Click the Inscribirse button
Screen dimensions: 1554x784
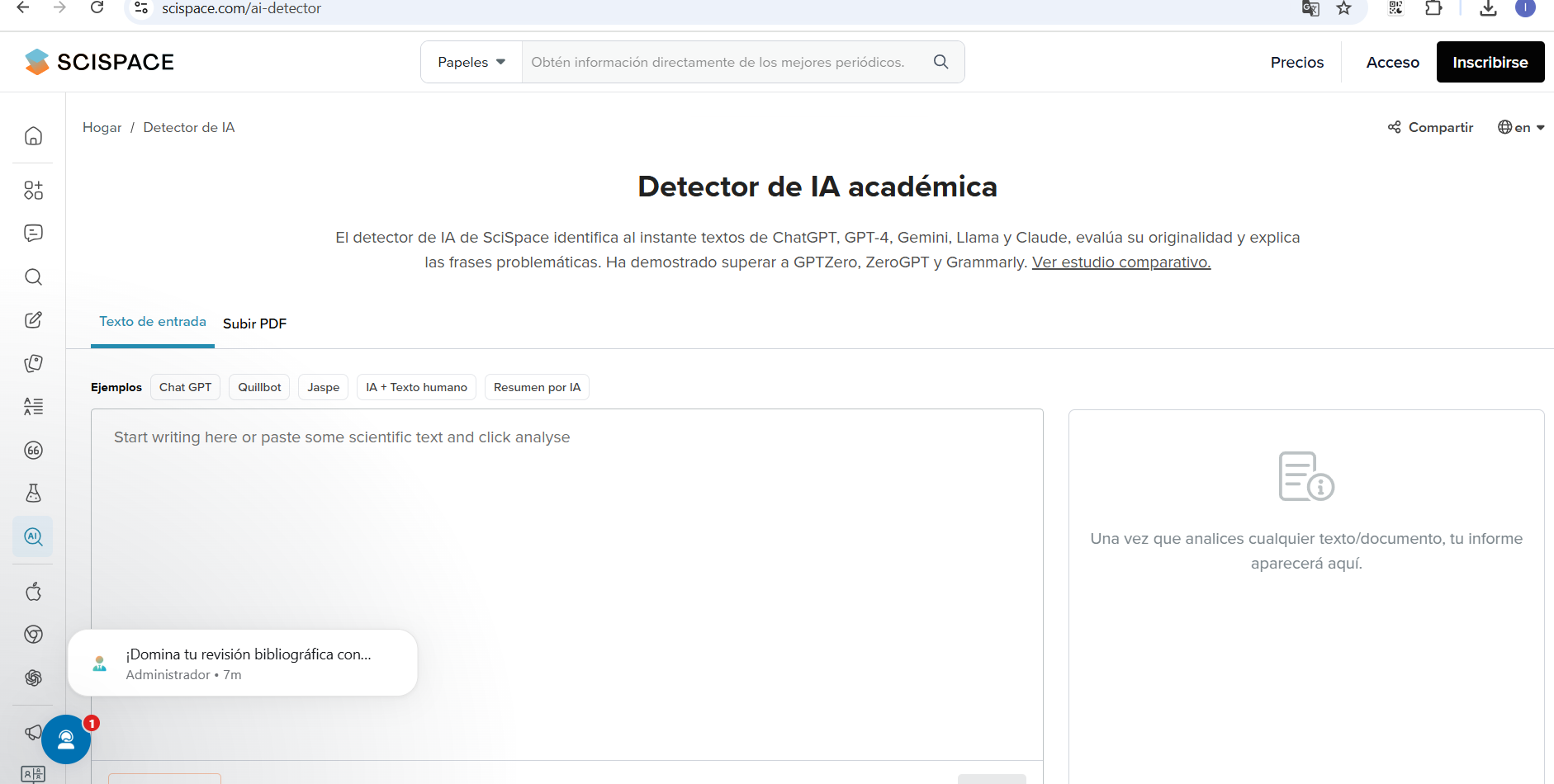[1490, 63]
